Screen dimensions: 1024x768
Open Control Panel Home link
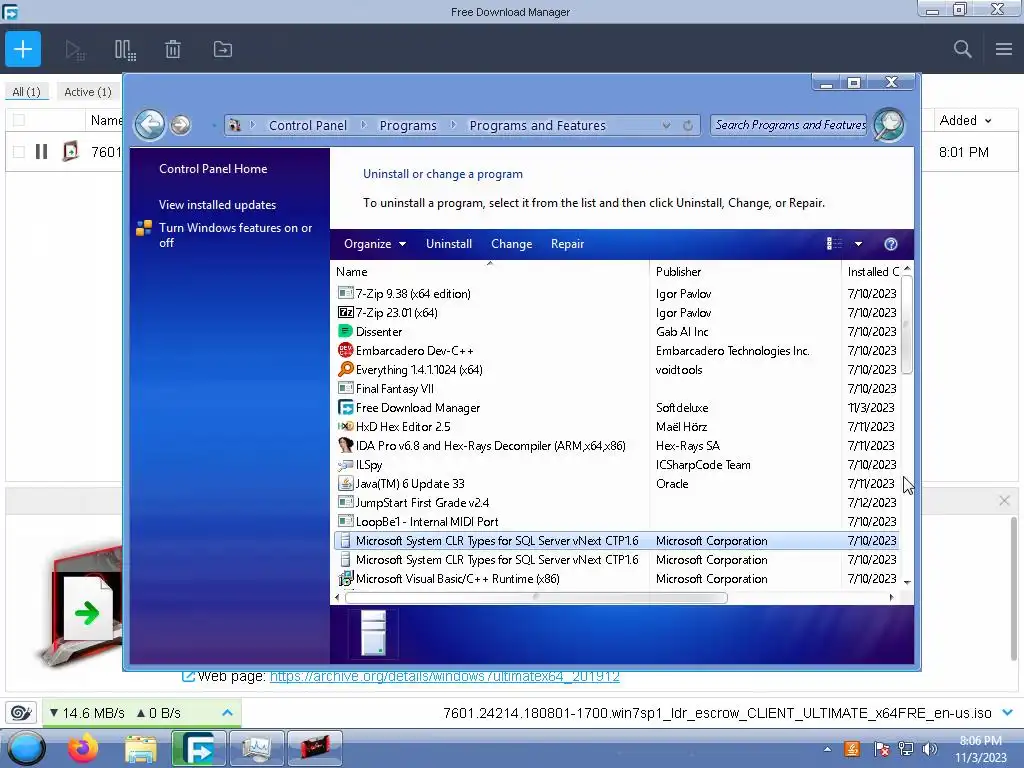point(213,168)
